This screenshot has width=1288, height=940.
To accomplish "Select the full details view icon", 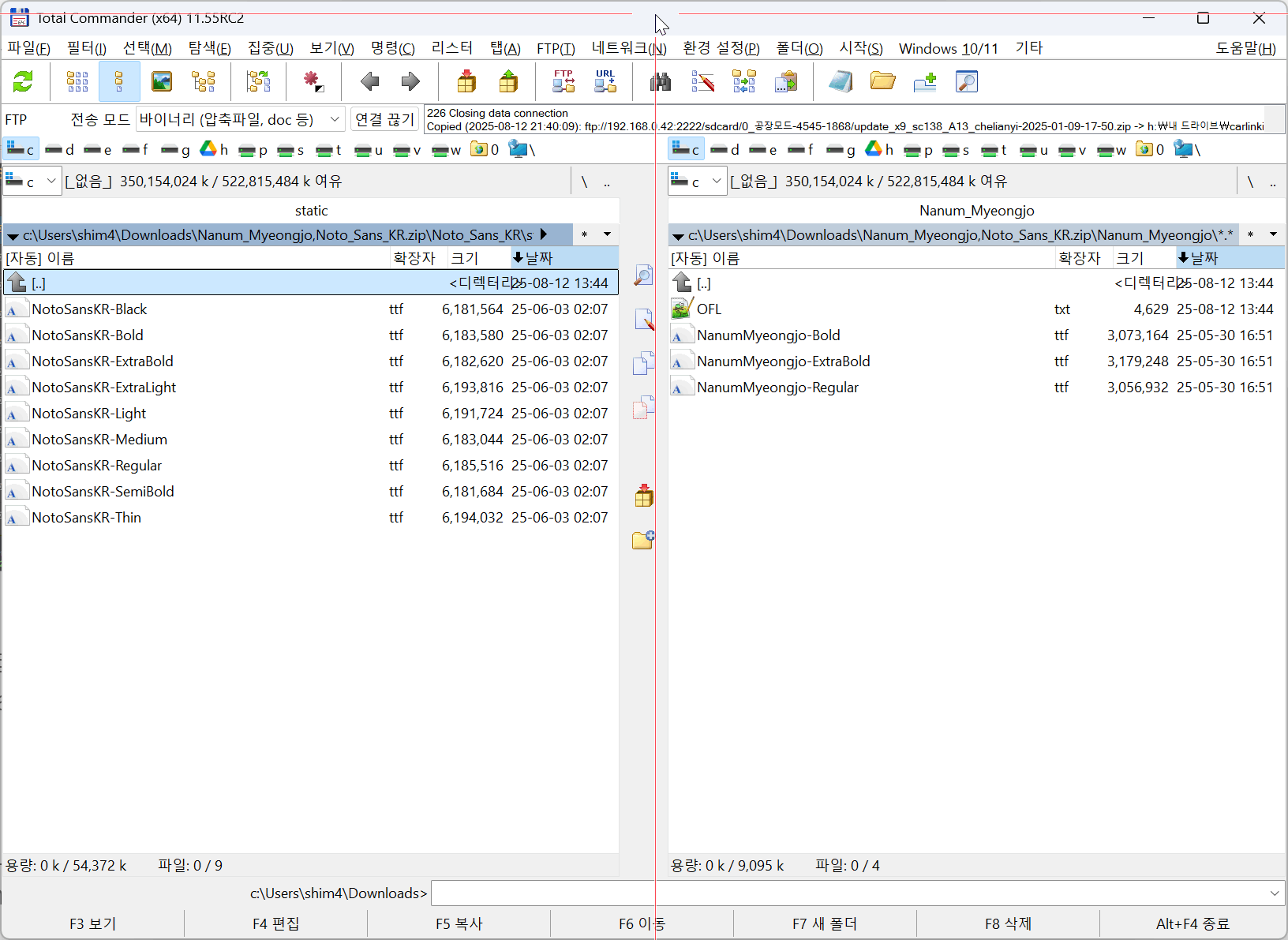I will 119,81.
